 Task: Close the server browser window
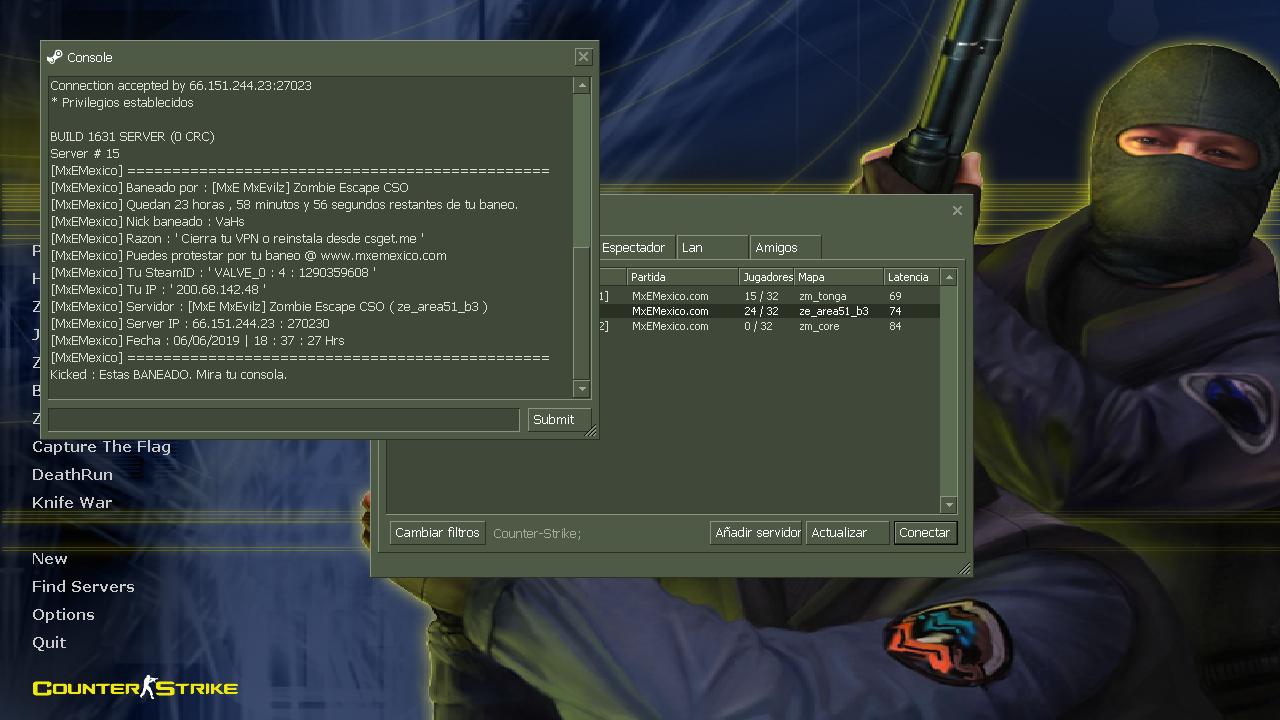coord(957,210)
